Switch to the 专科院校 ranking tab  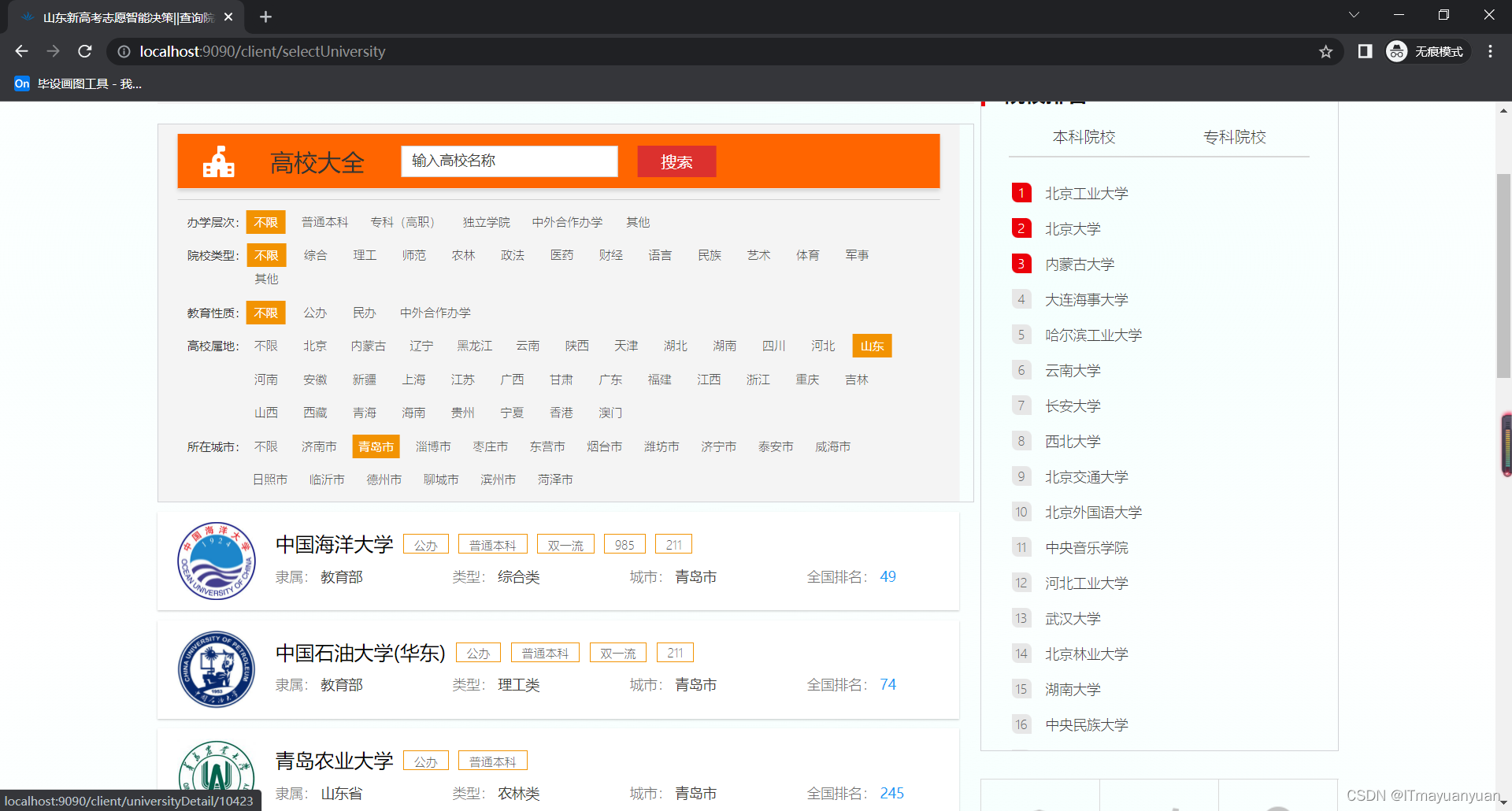click(1234, 137)
